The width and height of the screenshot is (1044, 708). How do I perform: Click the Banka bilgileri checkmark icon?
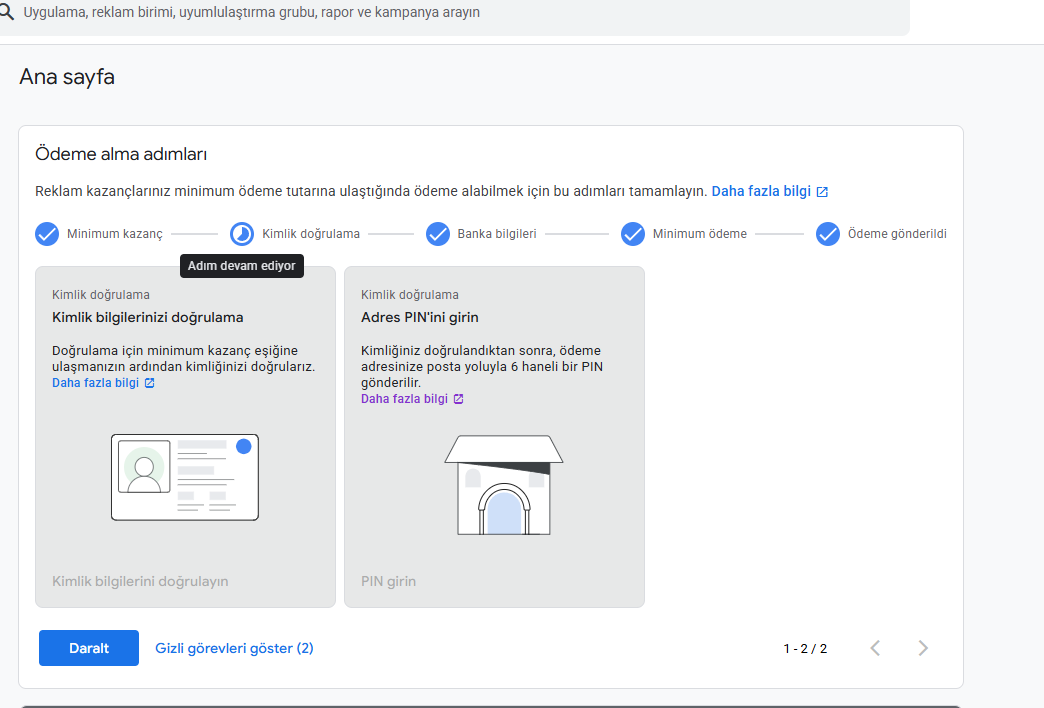(437, 234)
